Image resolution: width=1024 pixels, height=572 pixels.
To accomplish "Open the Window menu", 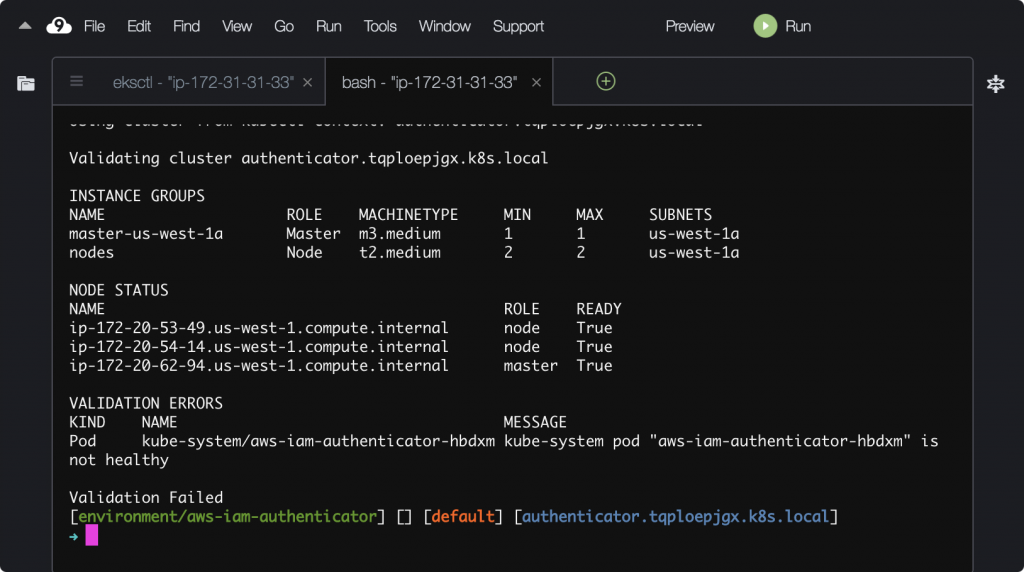I will pyautogui.click(x=444, y=26).
